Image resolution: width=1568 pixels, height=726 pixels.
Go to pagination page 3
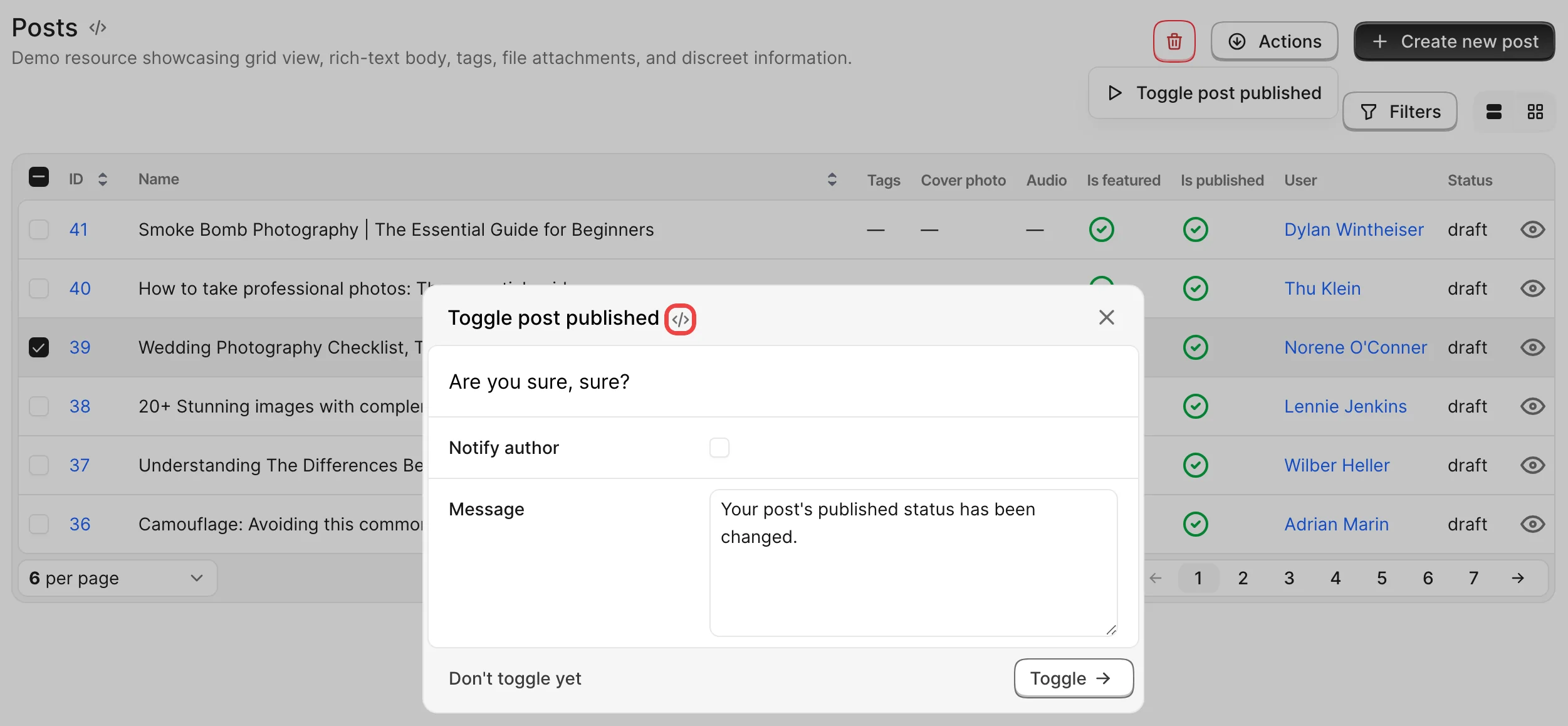click(1289, 578)
